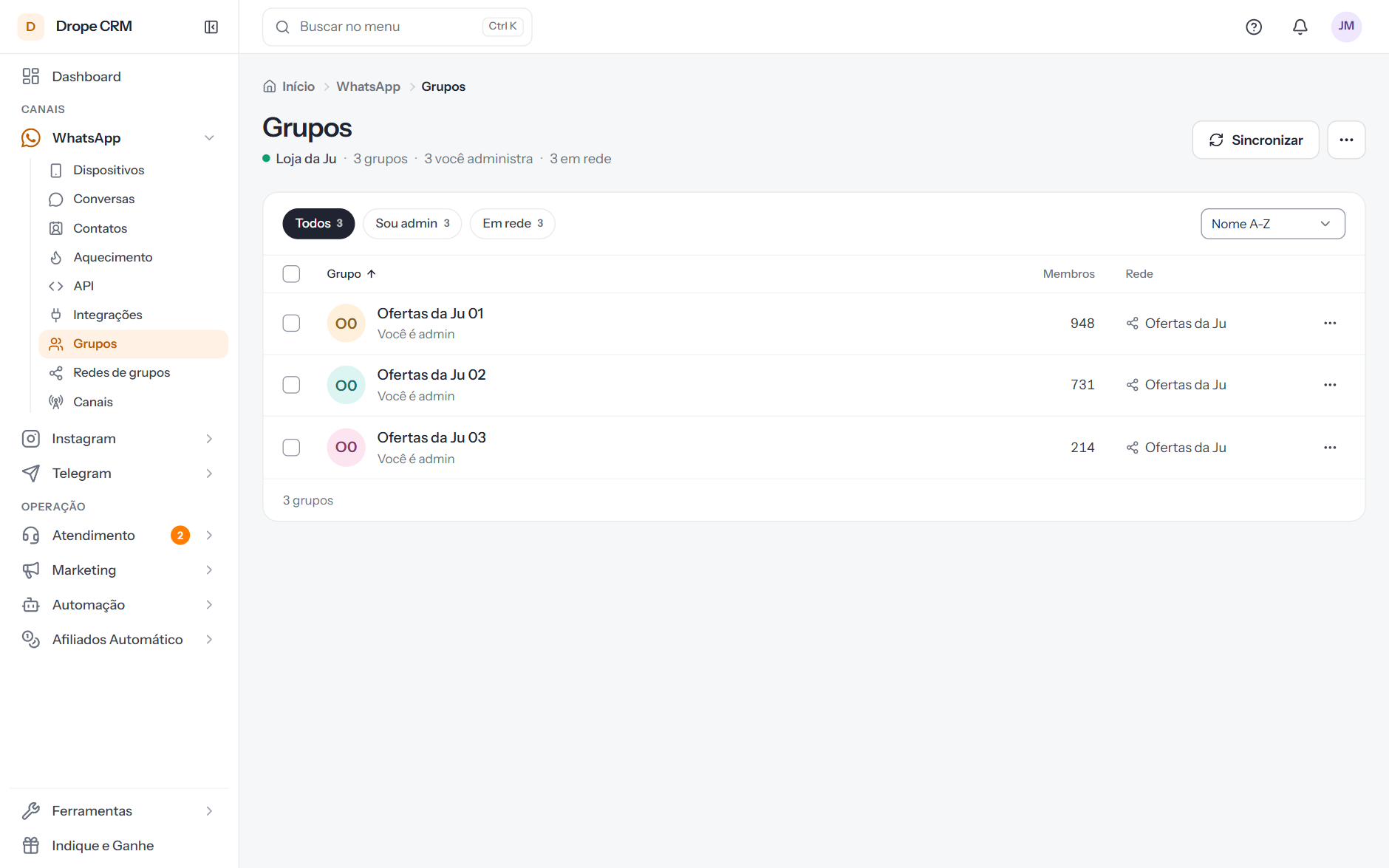Screen dimensions: 1389x868
Task: Check the Ofertas da Ju 02 checkbox
Action: pos(291,385)
